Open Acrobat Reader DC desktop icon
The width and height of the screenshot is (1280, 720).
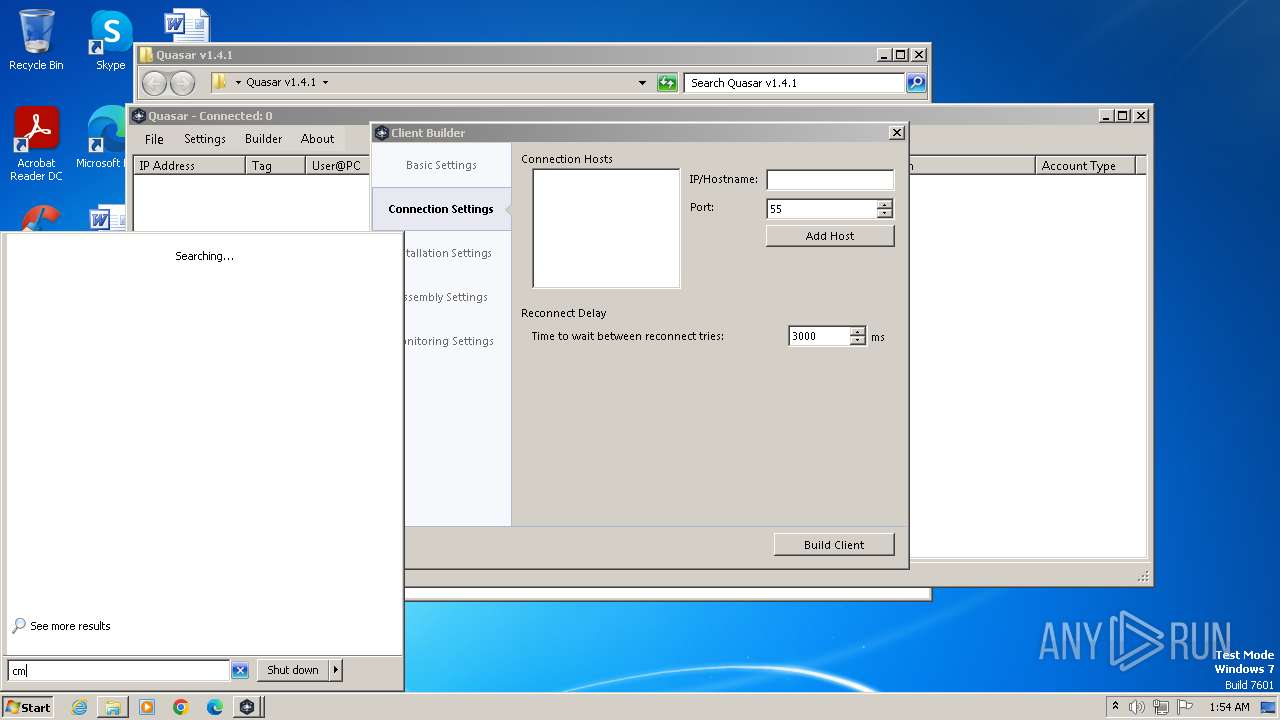(36, 144)
